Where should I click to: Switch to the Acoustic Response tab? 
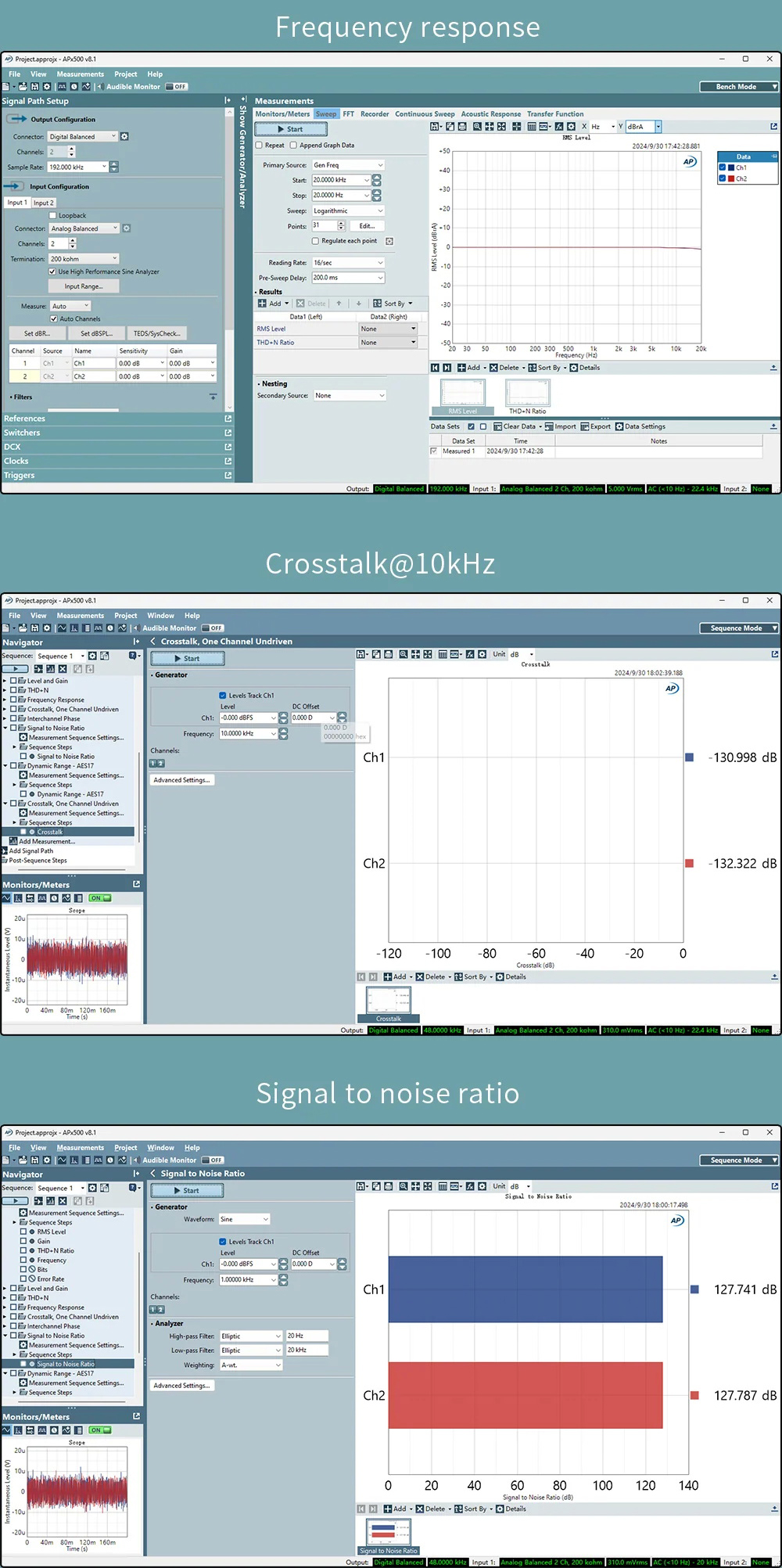point(490,114)
